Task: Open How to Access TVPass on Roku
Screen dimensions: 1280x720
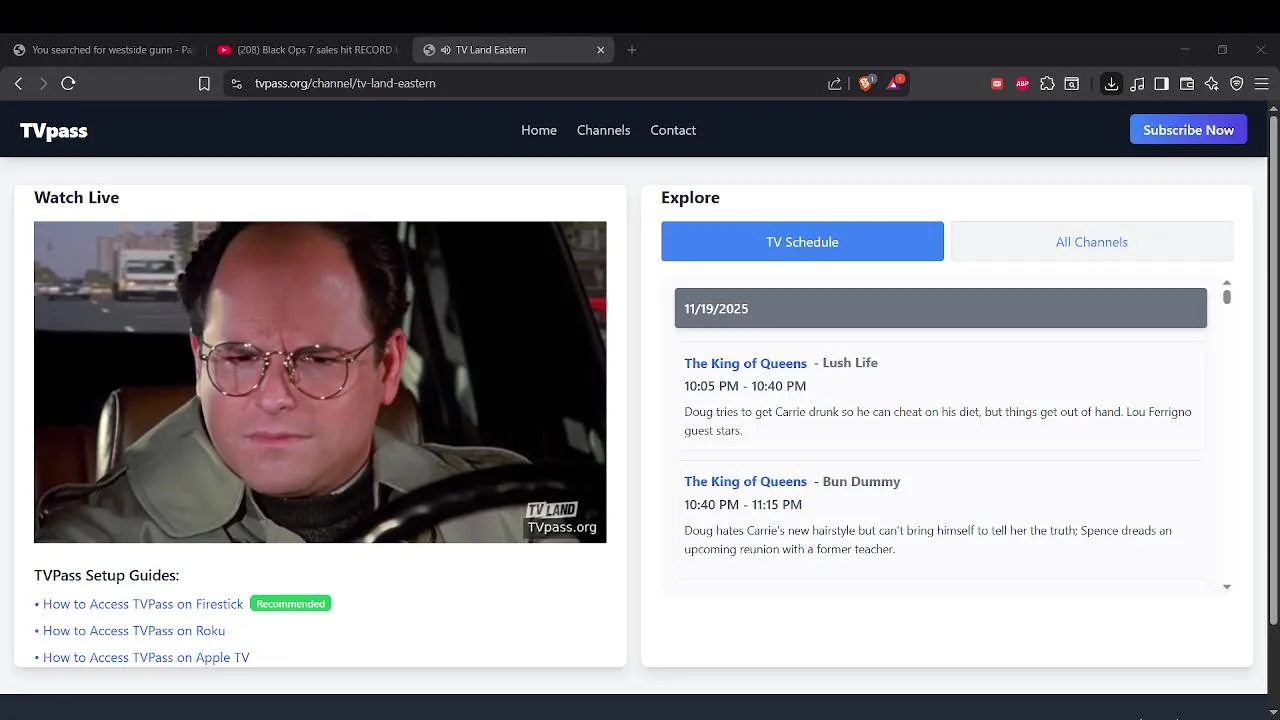Action: pyautogui.click(x=134, y=631)
